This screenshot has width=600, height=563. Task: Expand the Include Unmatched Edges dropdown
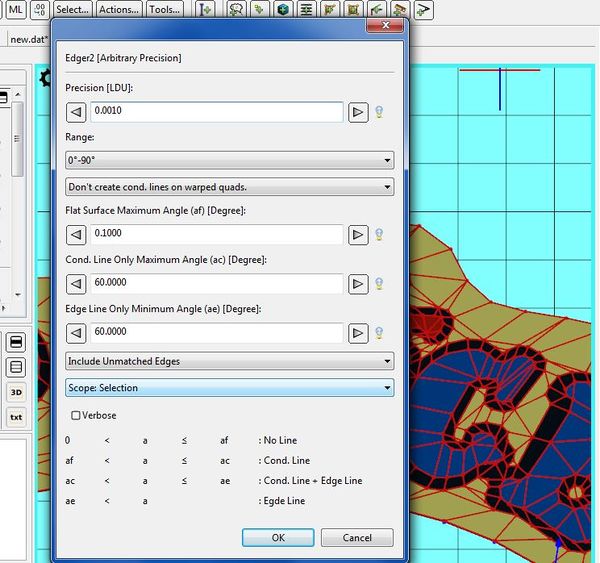tap(229, 360)
